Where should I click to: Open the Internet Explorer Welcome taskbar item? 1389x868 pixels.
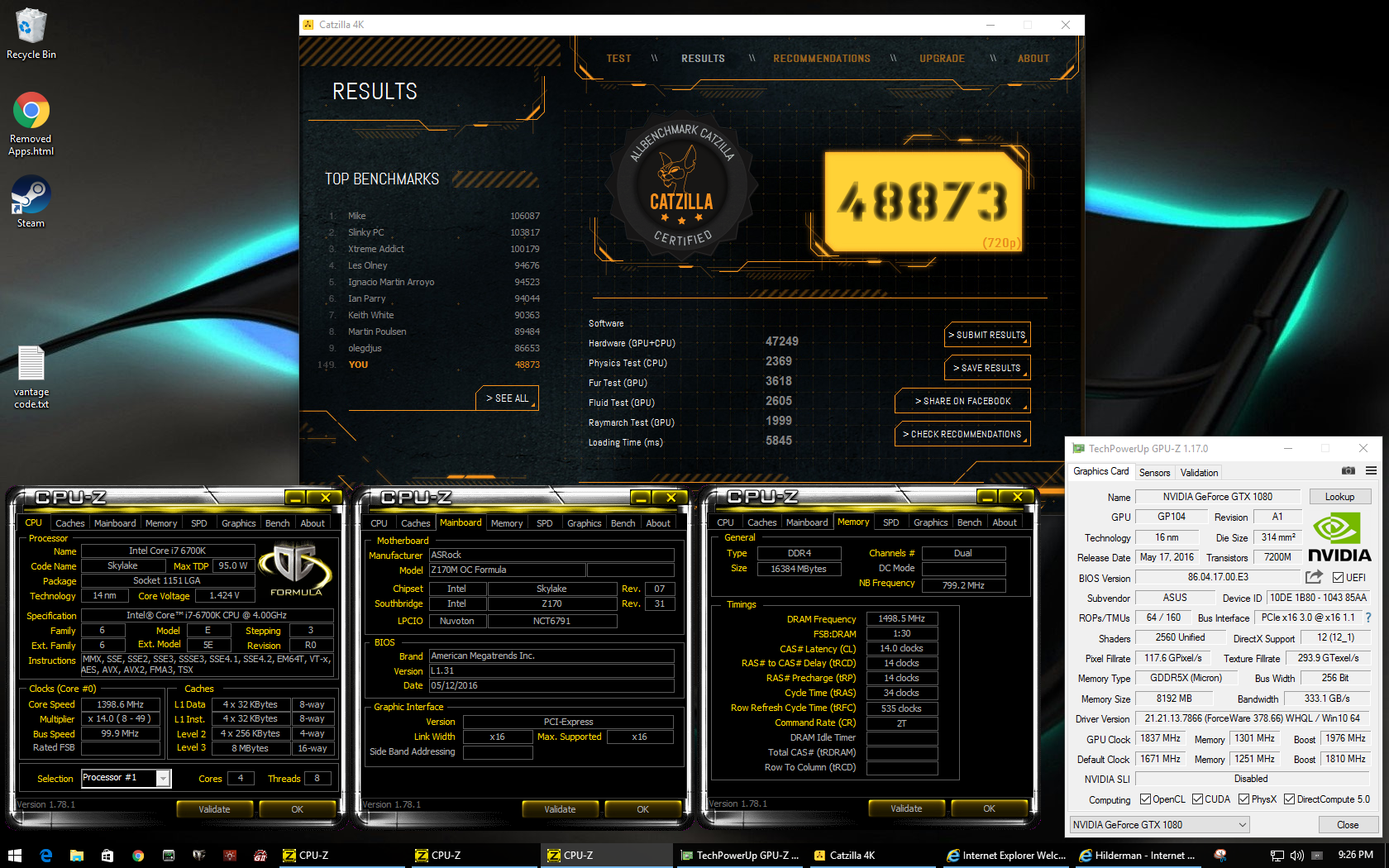(x=1006, y=856)
